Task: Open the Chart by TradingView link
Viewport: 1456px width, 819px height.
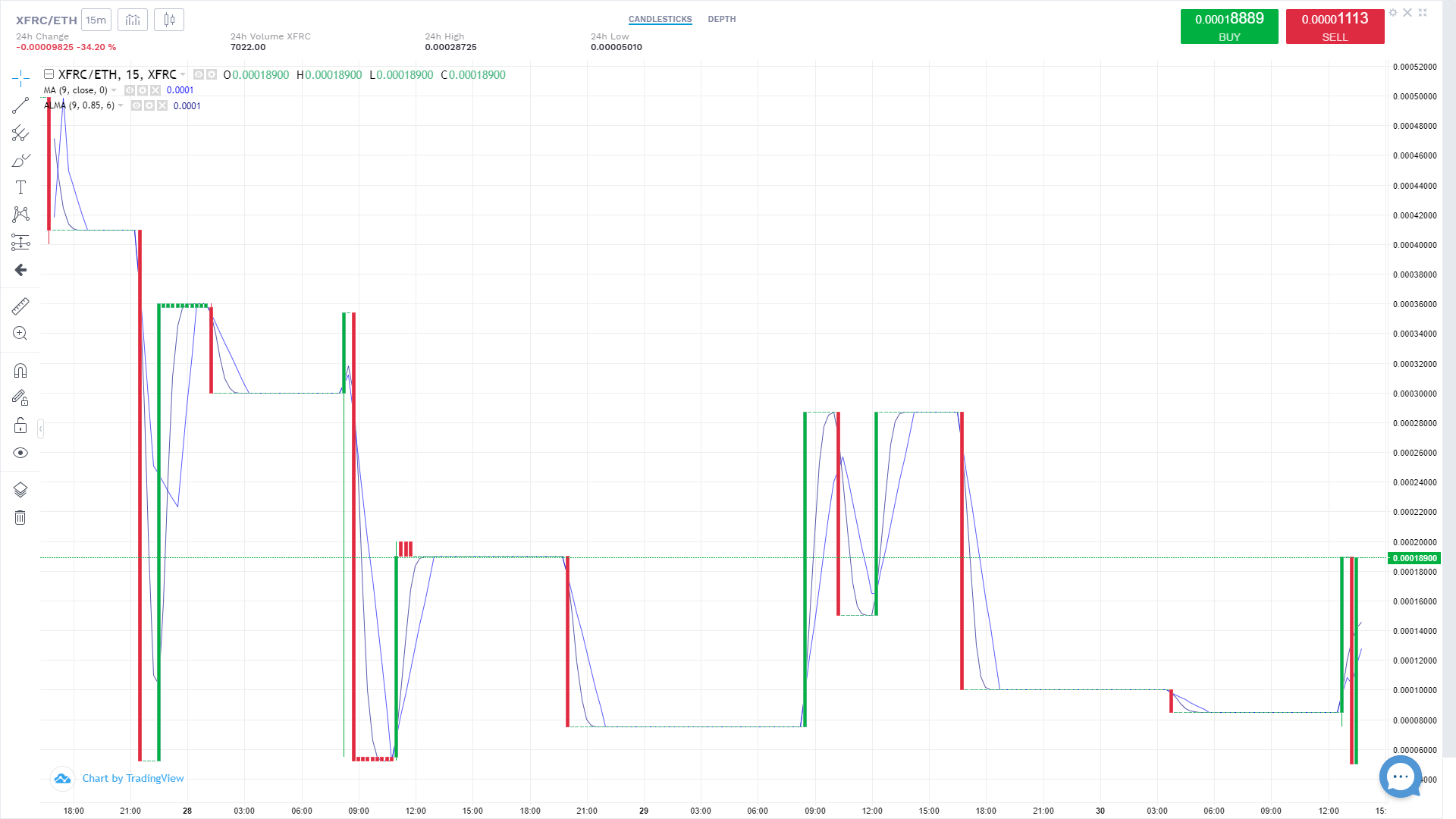Action: pos(133,778)
